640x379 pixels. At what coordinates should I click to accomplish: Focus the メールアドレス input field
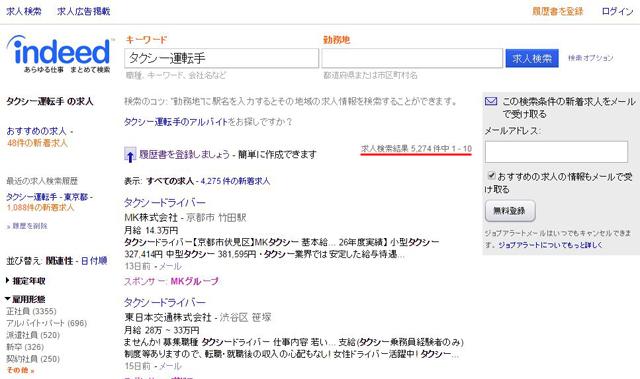(x=556, y=152)
